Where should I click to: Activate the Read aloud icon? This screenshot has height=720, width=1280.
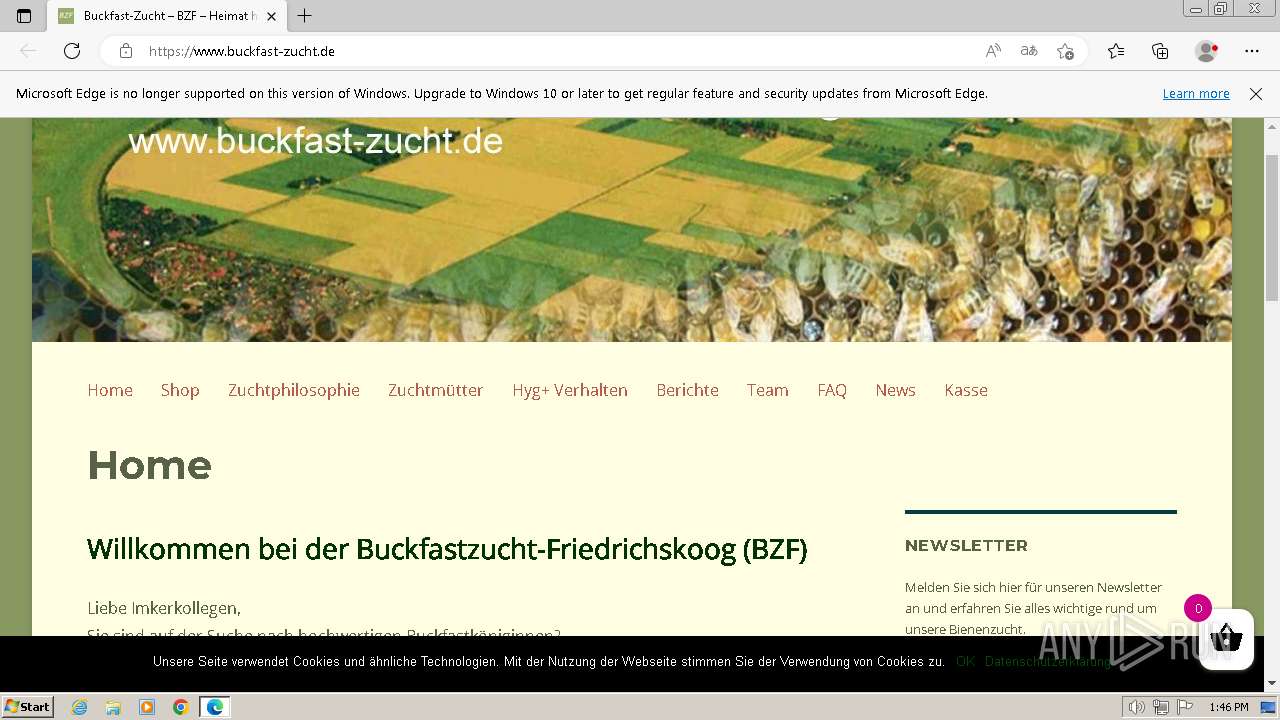993,51
